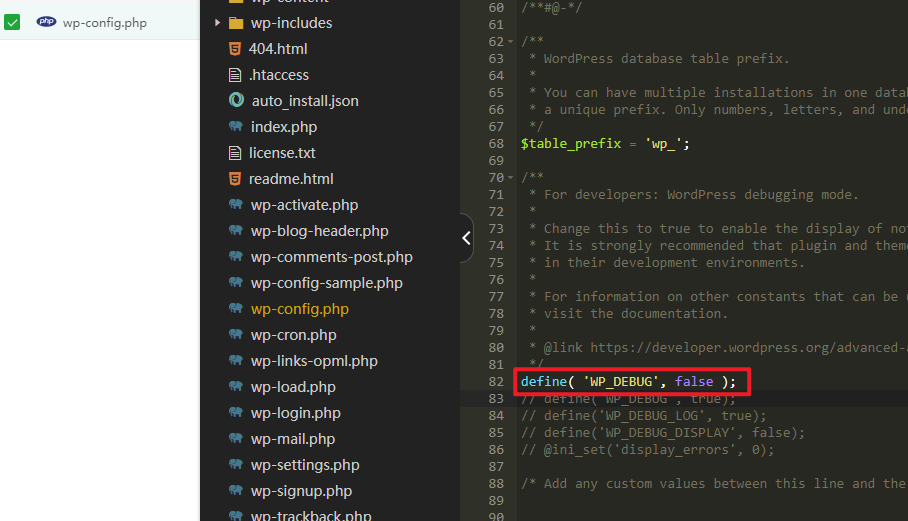Screen dimensions: 908x521
Task: Click the PHP elephant icon of index.php
Action: 236,126
